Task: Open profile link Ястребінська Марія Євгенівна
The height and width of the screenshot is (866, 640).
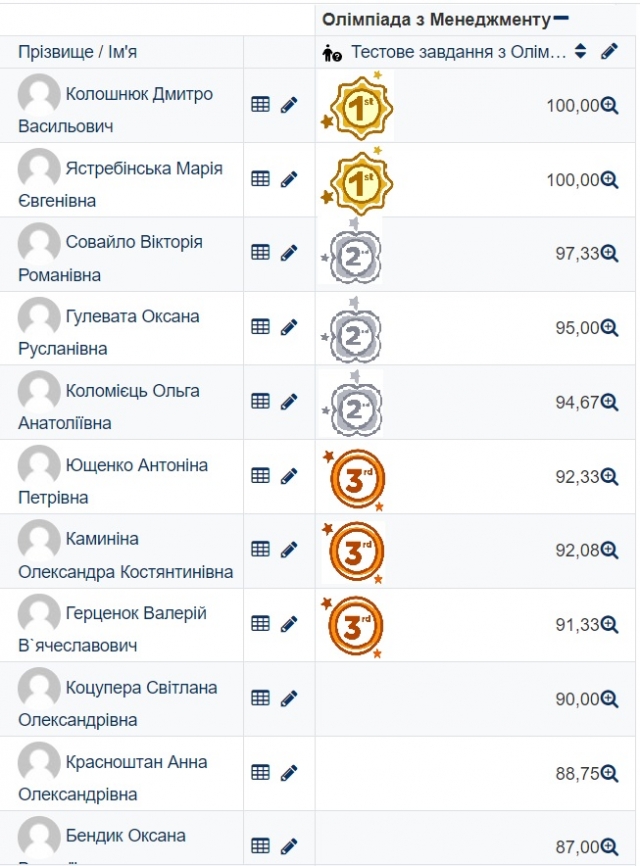Action: coord(143,169)
